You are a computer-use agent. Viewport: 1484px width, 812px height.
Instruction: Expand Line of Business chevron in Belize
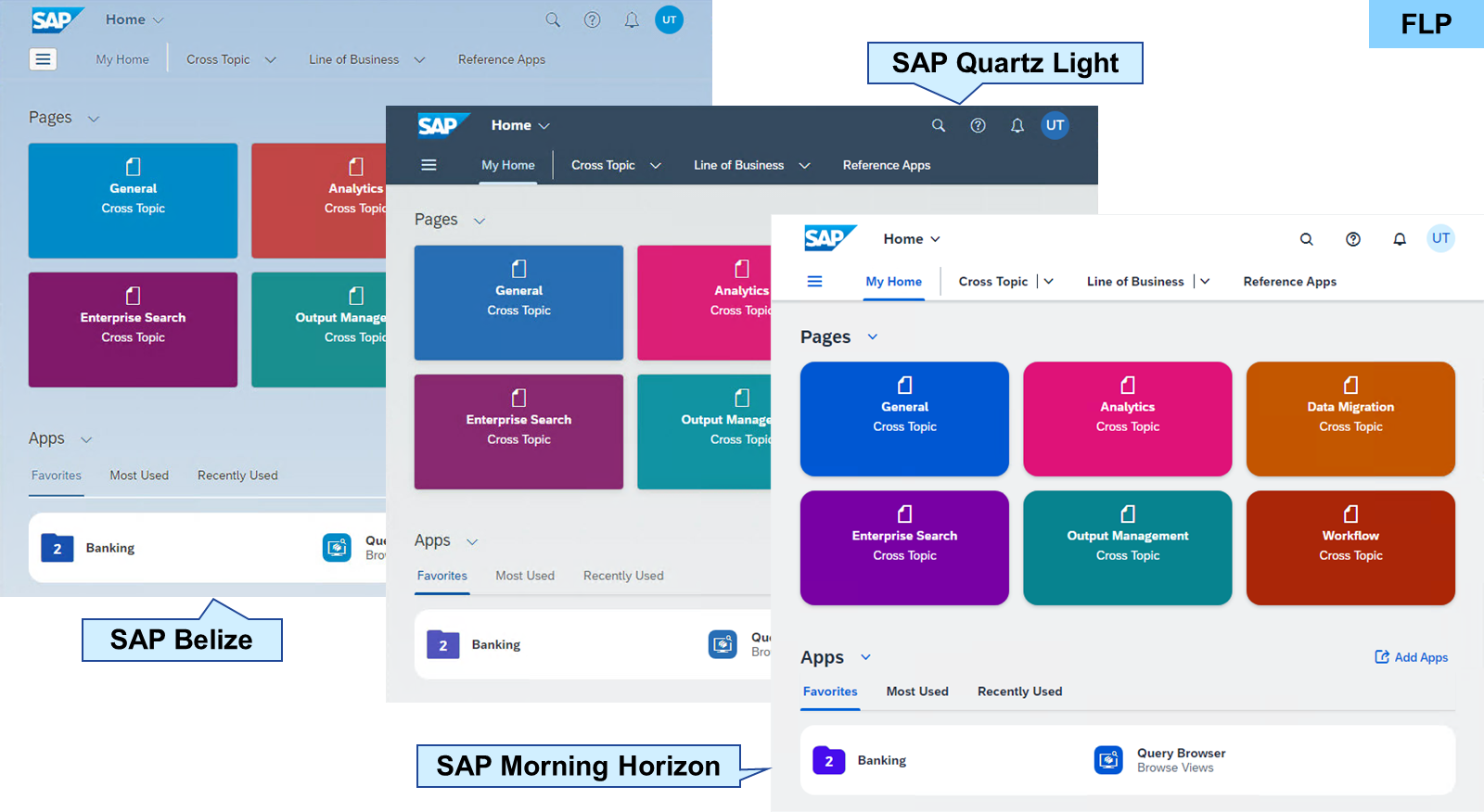(419, 59)
